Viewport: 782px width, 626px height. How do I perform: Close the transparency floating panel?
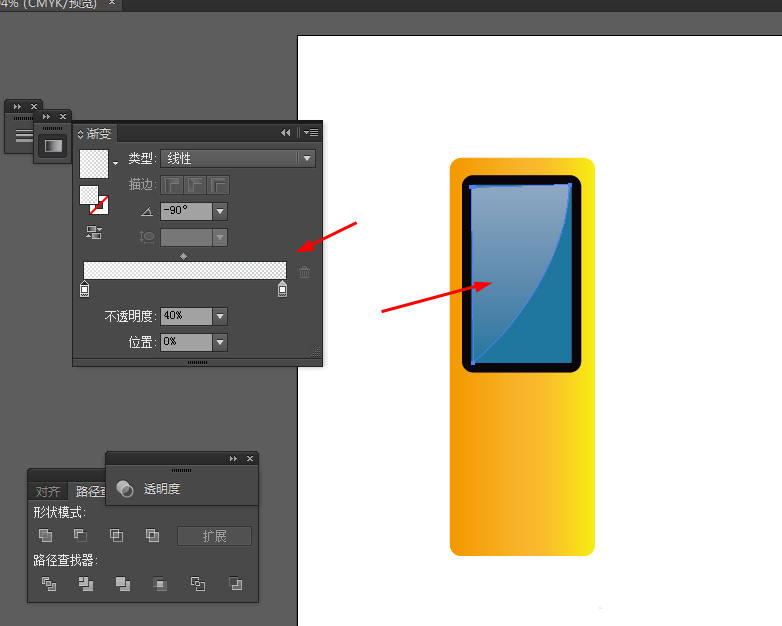(x=250, y=458)
